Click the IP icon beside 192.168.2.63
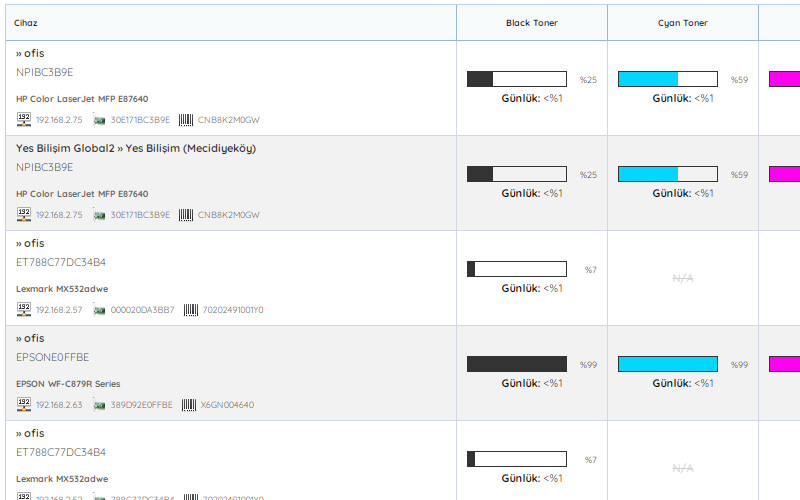 coord(24,404)
